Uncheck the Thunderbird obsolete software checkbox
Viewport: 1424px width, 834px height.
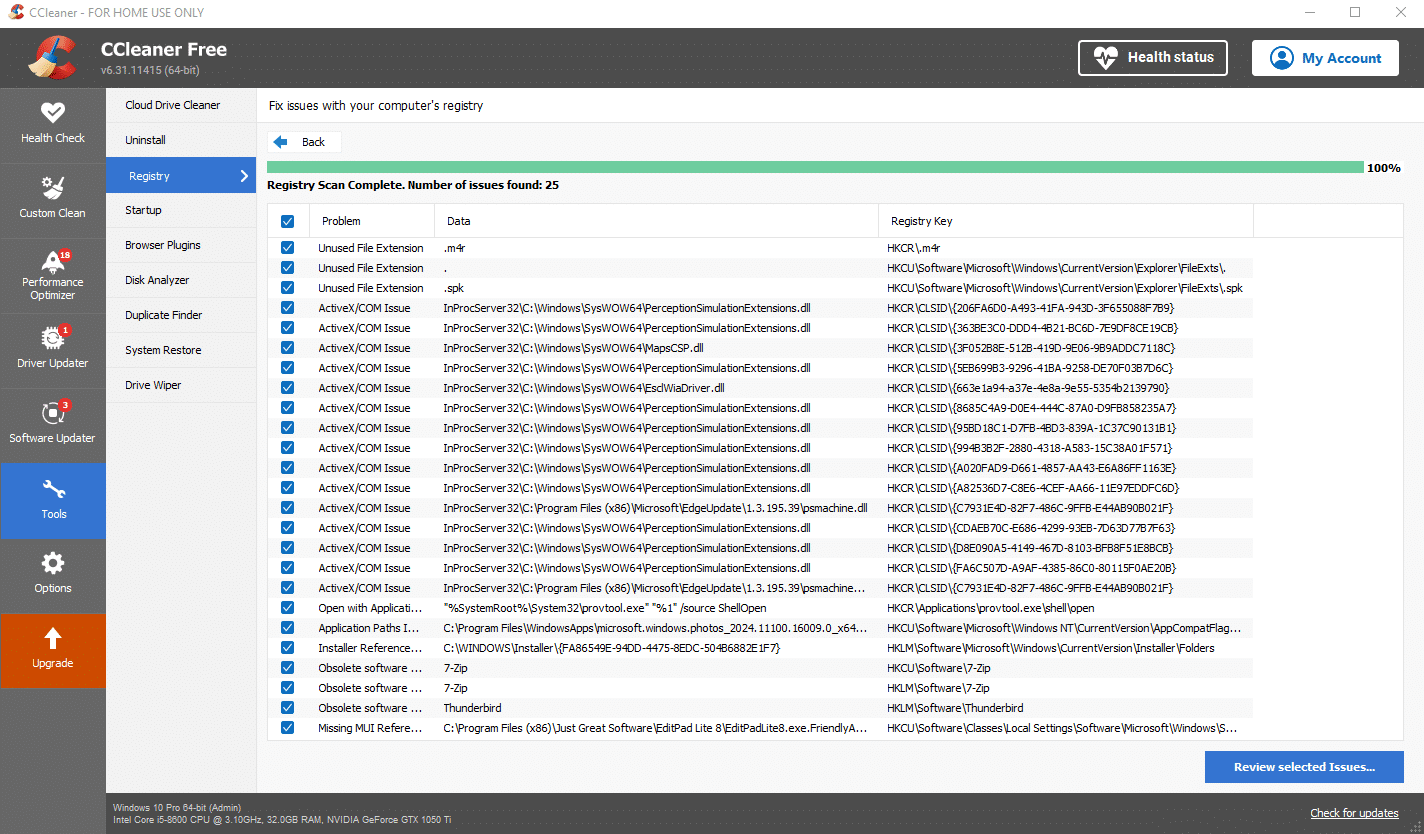[x=288, y=708]
